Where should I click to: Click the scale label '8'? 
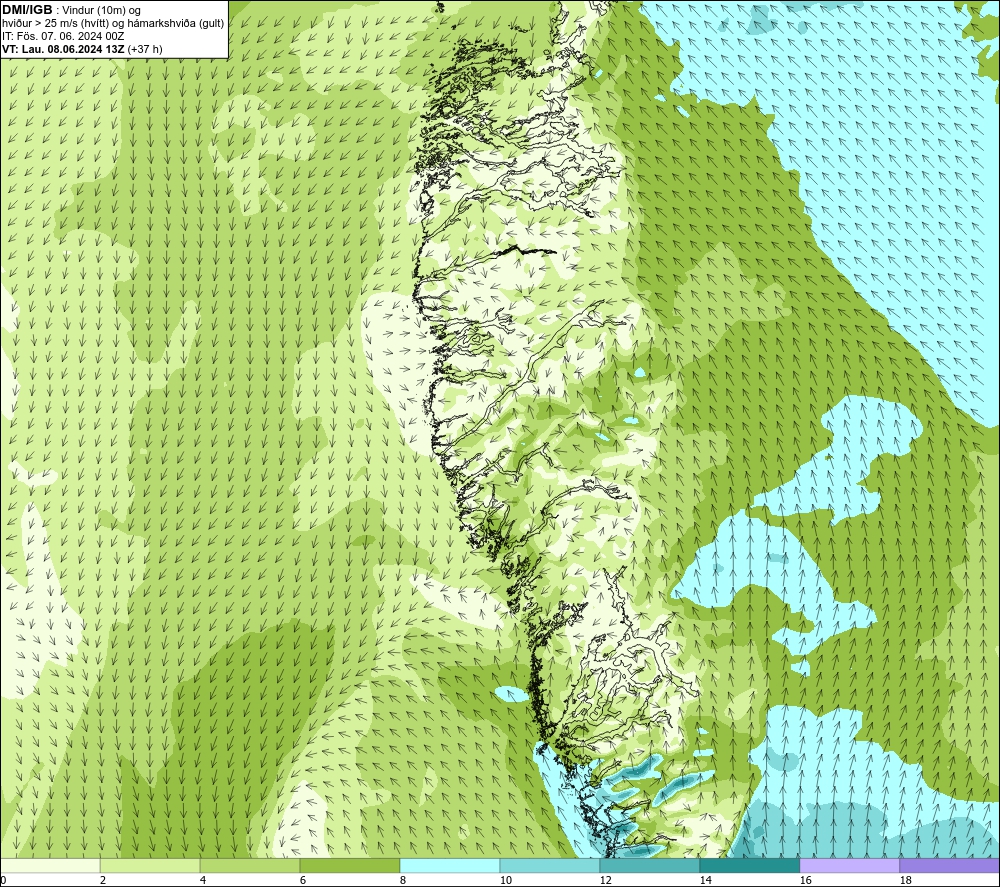tap(403, 880)
